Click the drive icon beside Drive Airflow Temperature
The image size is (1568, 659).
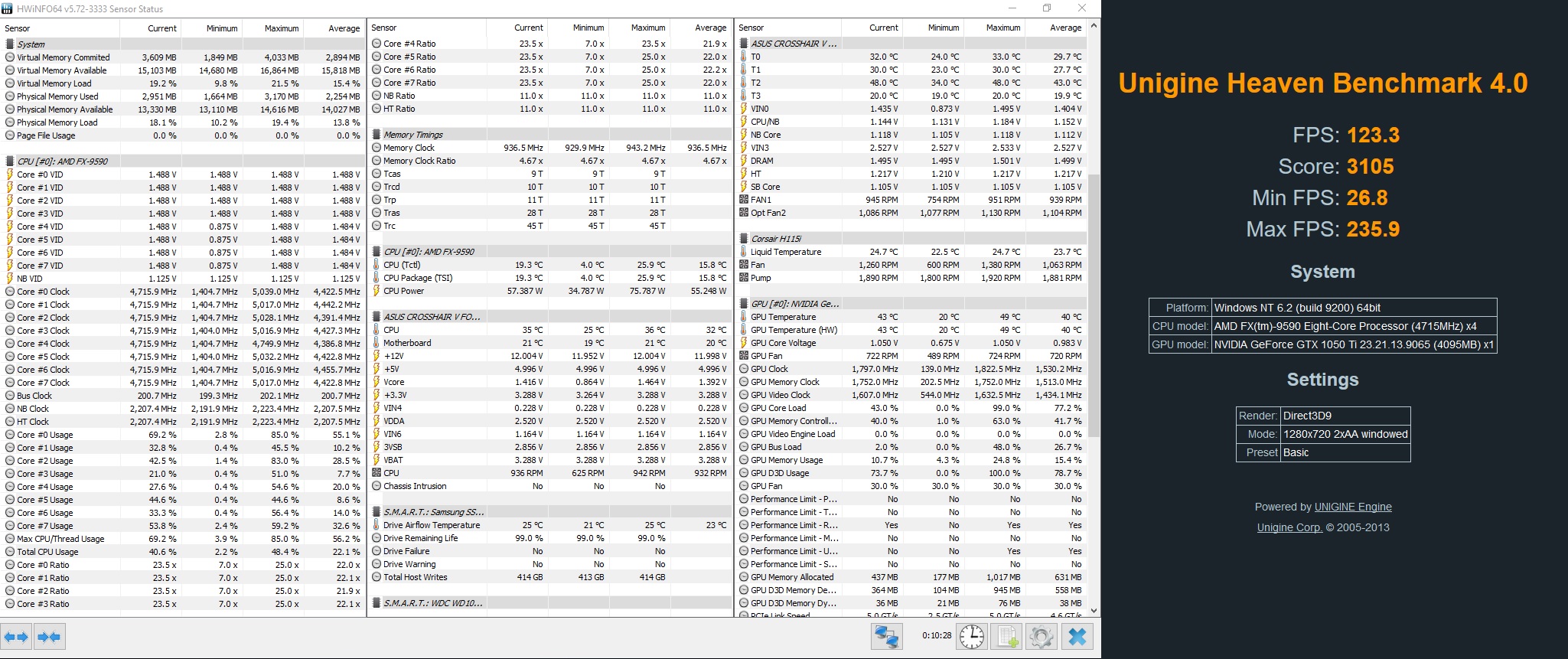click(377, 525)
